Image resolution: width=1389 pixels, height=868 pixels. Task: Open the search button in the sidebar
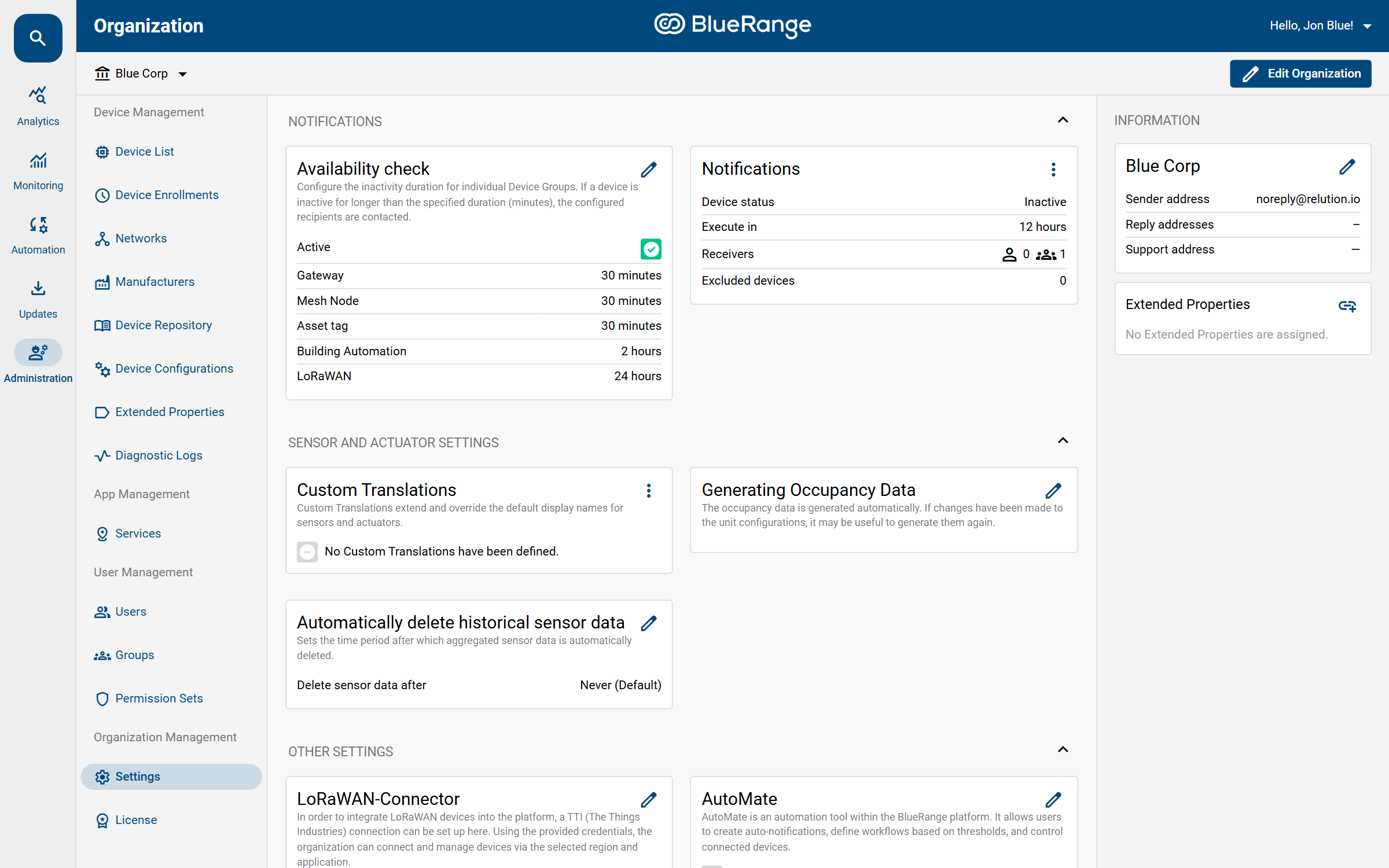[x=38, y=38]
